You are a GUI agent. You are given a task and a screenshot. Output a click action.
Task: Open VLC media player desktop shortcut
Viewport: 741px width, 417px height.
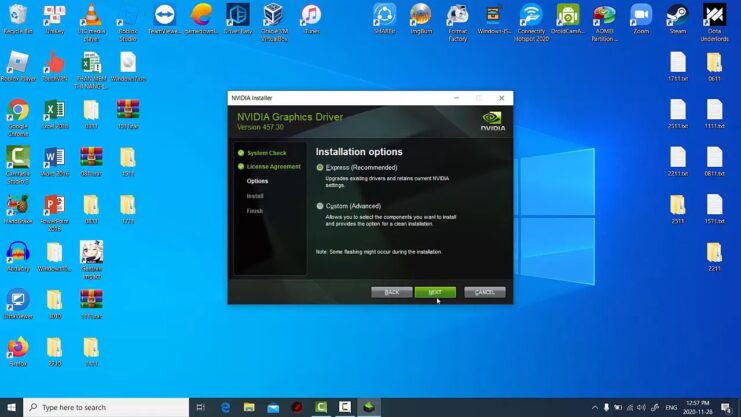tap(91, 23)
